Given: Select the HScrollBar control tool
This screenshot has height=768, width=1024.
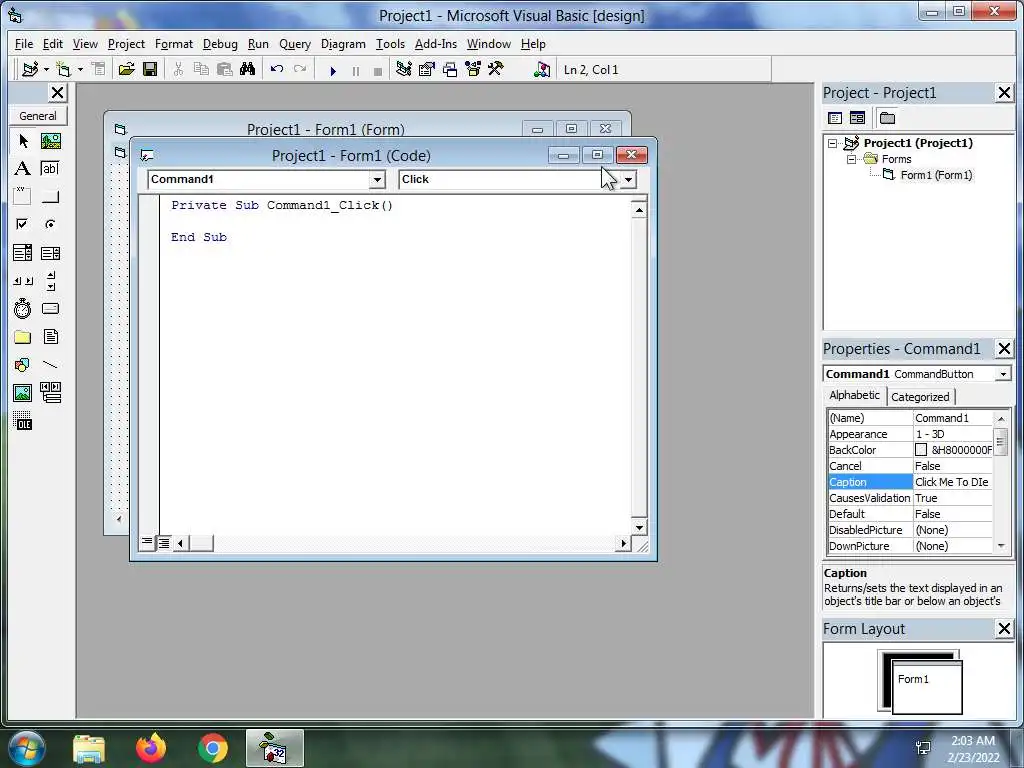Looking at the screenshot, I should pos(23,281).
